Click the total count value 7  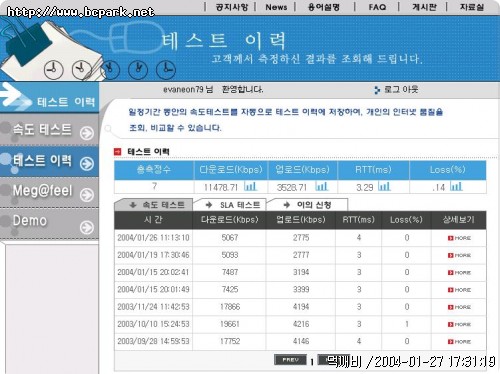click(x=154, y=186)
